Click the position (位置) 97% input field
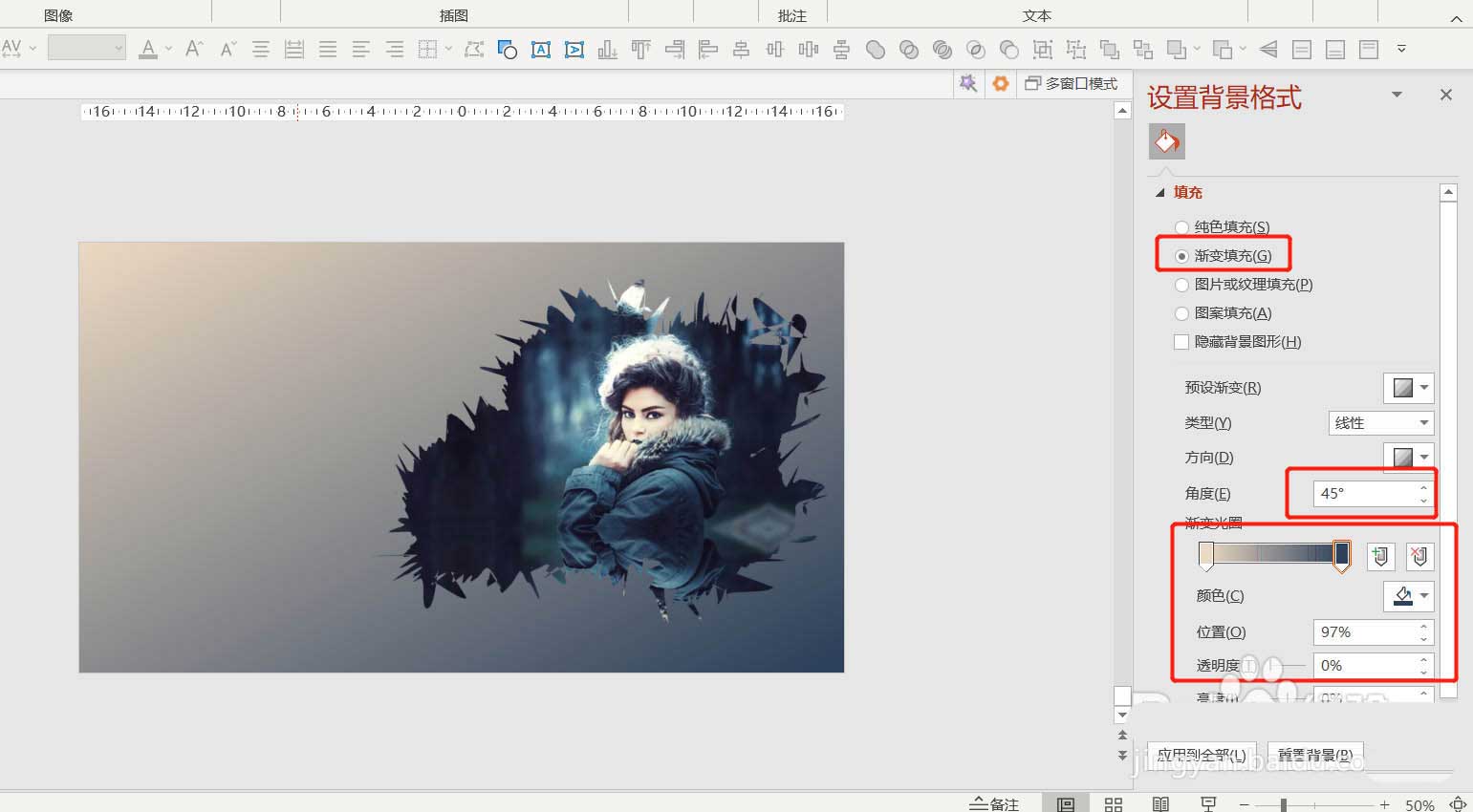This screenshot has width=1473, height=812. coord(1364,632)
